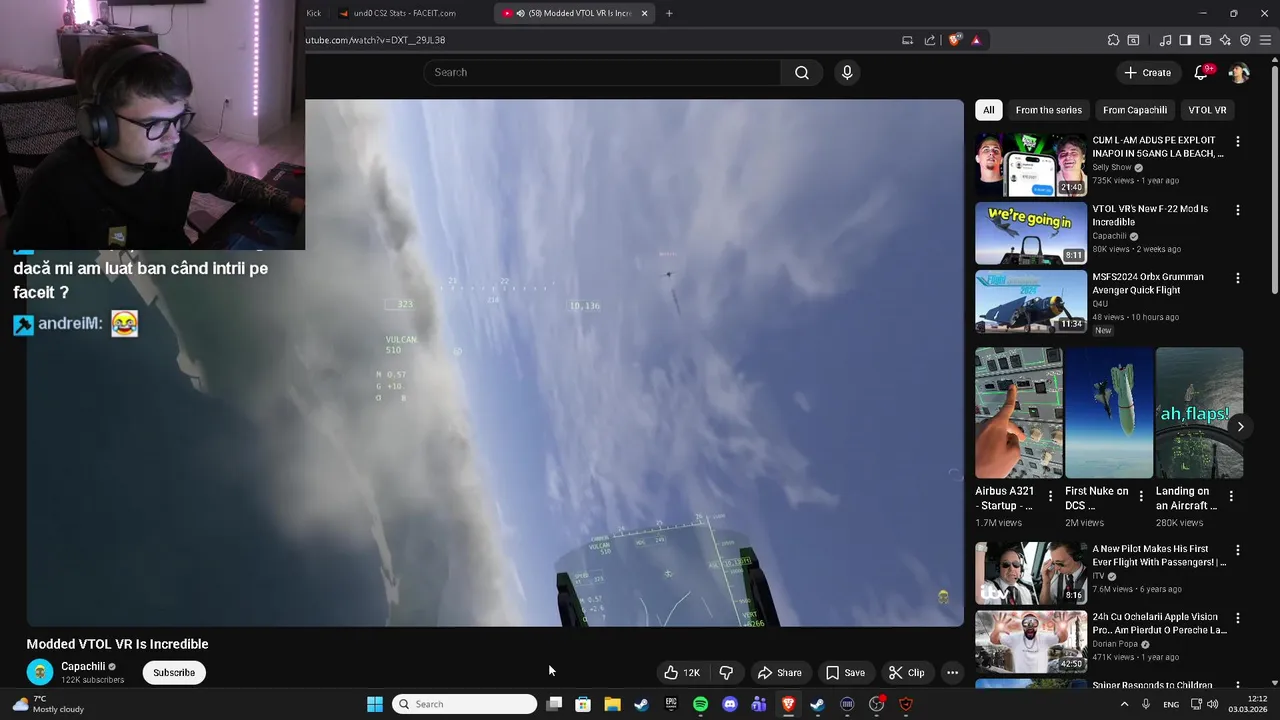Open options for 24h Cu Ochelarii video
Viewport: 1280px width, 720px height.
pyautogui.click(x=1237, y=618)
